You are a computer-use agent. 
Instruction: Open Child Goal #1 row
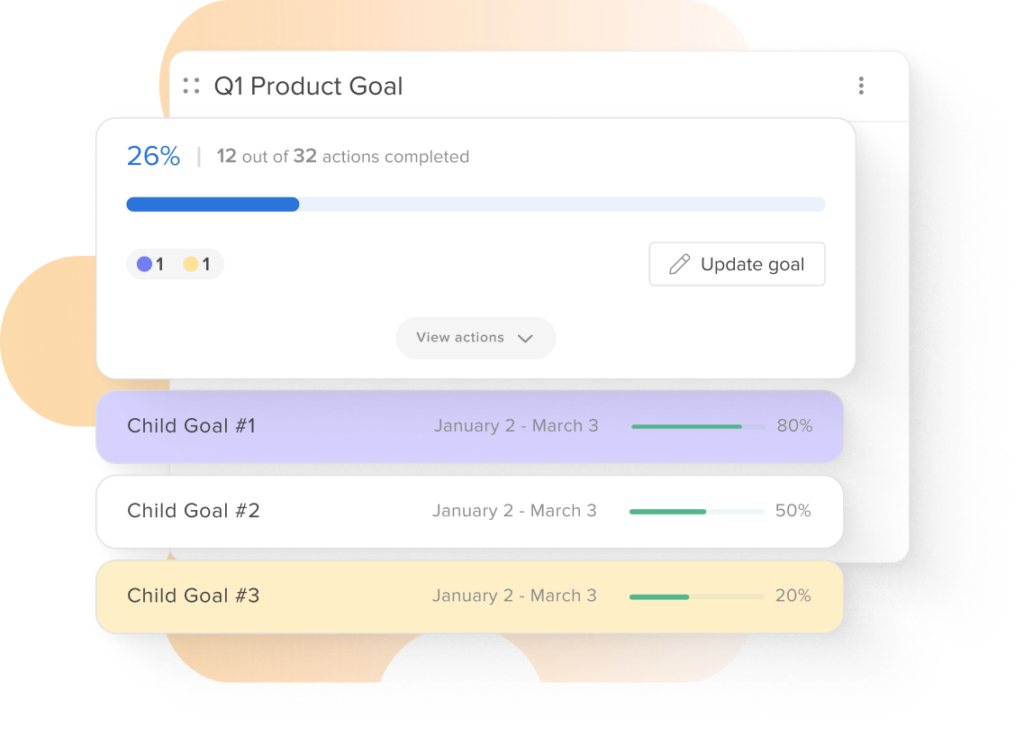(470, 426)
